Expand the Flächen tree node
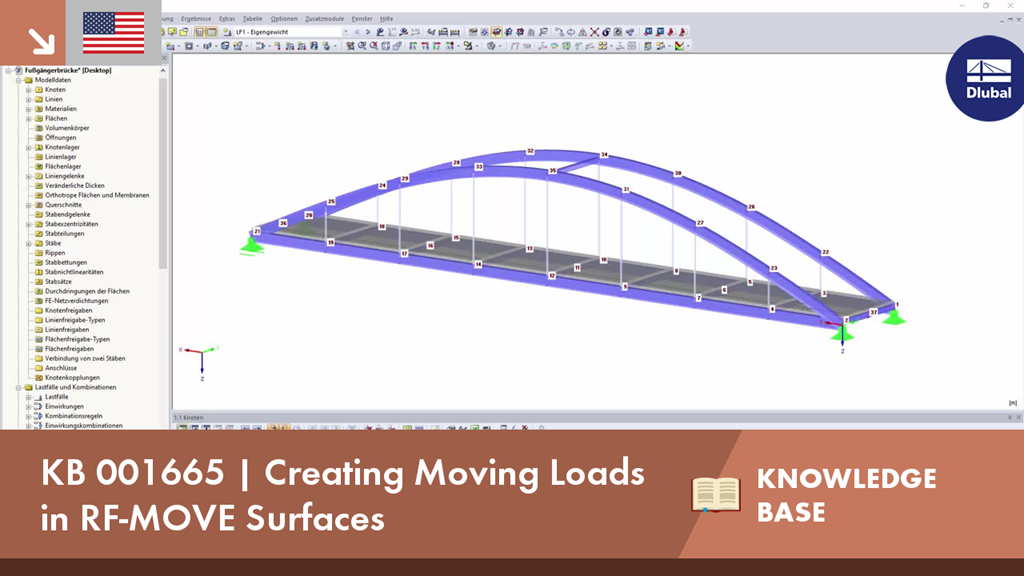1024x576 pixels. pyautogui.click(x=29, y=119)
